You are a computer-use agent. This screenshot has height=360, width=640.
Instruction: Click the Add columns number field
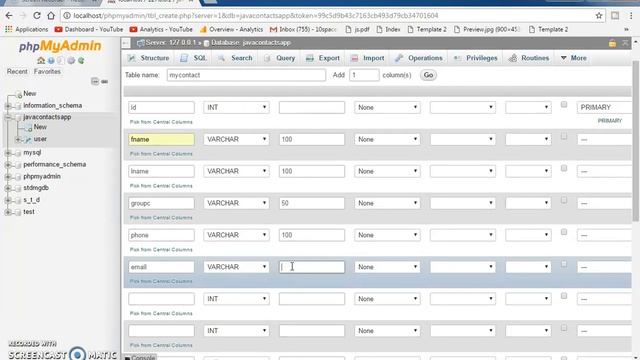(364, 75)
